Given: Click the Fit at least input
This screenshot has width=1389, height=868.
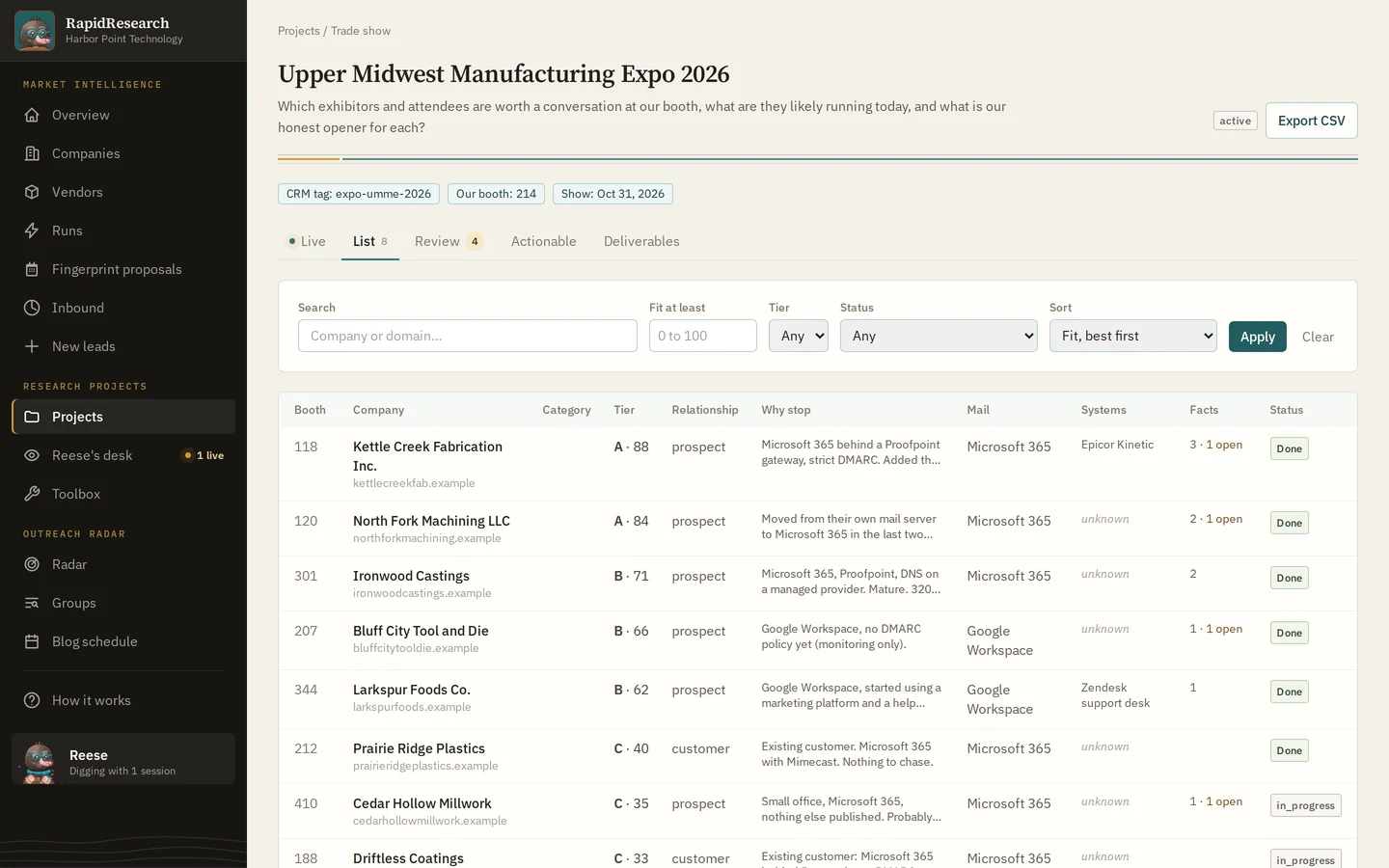Looking at the screenshot, I should click(x=703, y=336).
